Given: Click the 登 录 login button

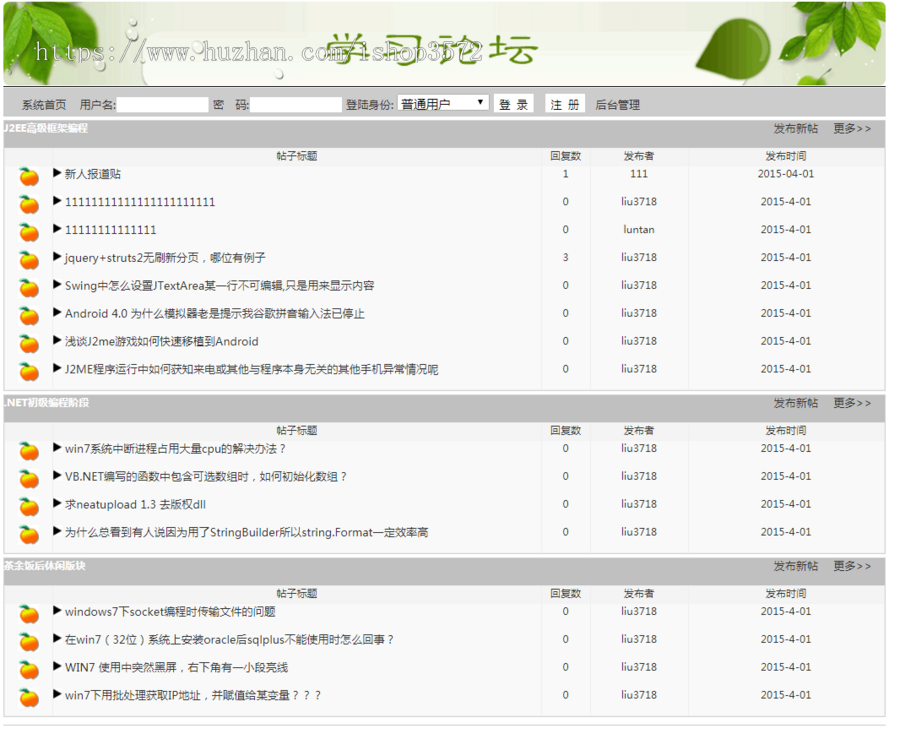Looking at the screenshot, I should tap(514, 104).
